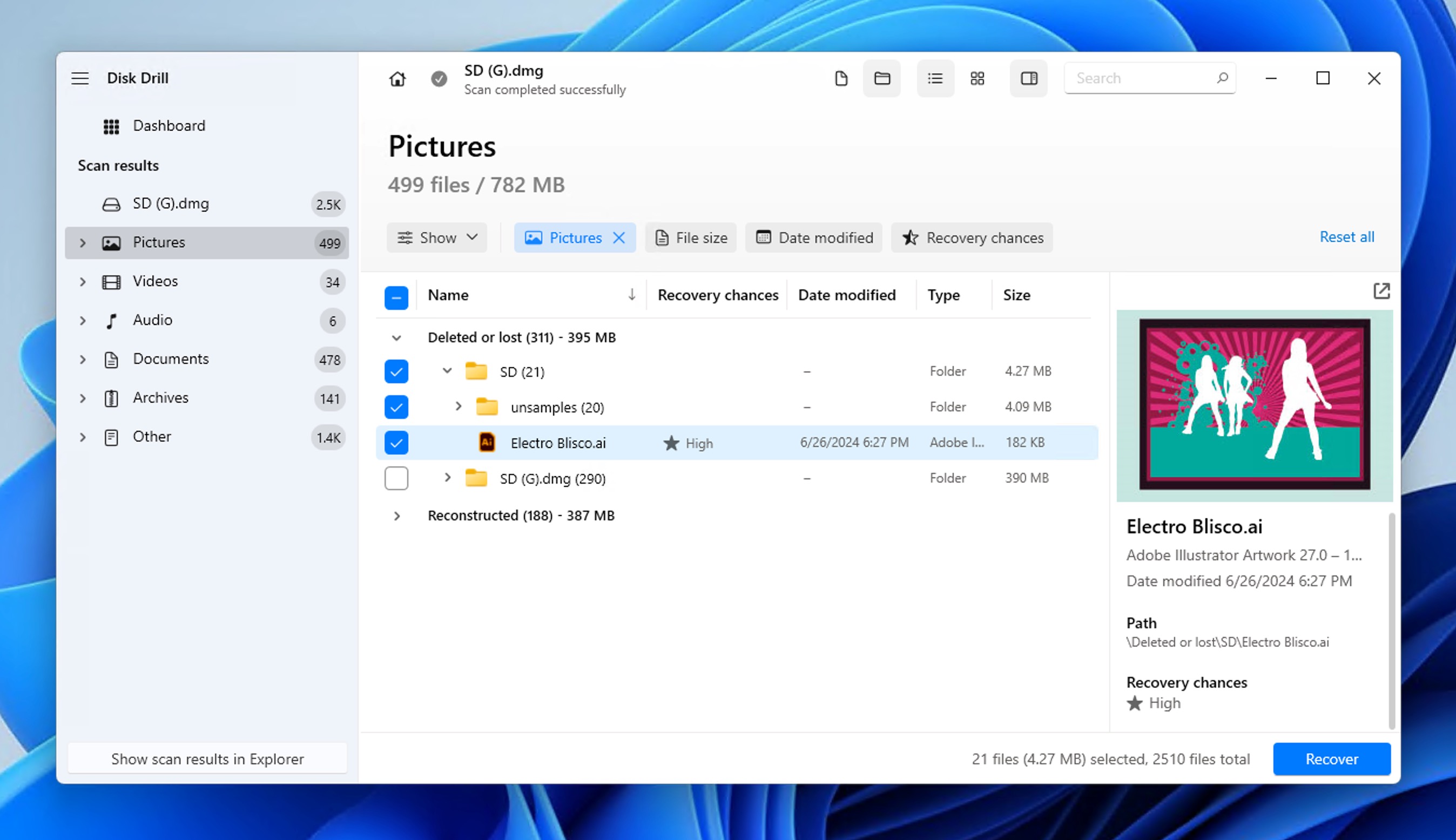
Task: Click the Documents page icon in sidebar
Action: pyautogui.click(x=111, y=360)
